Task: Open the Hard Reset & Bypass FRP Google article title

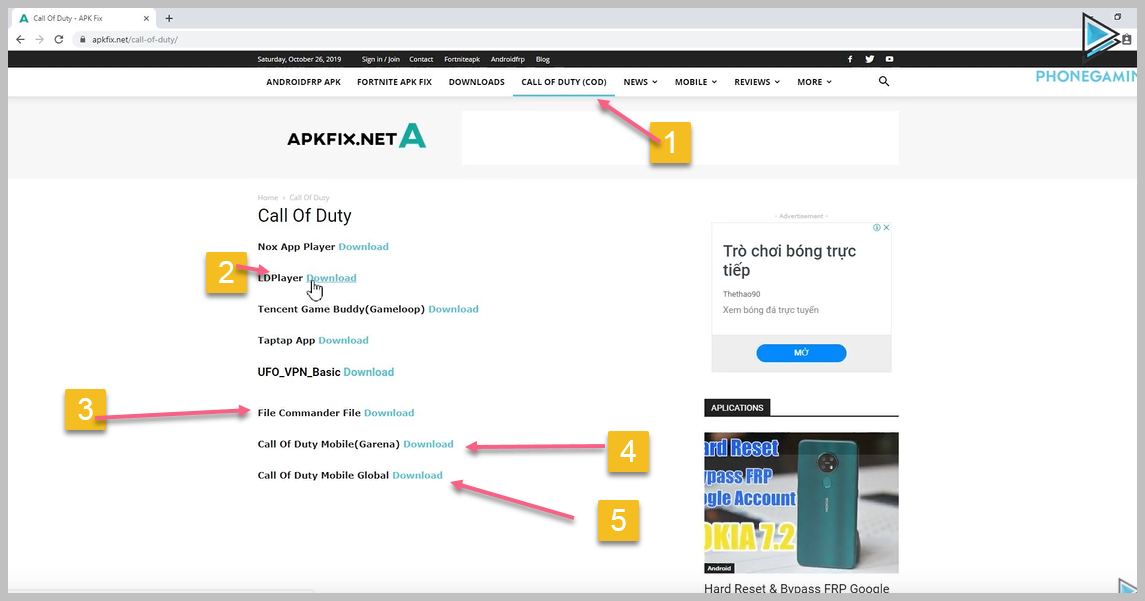Action: [x=797, y=589]
